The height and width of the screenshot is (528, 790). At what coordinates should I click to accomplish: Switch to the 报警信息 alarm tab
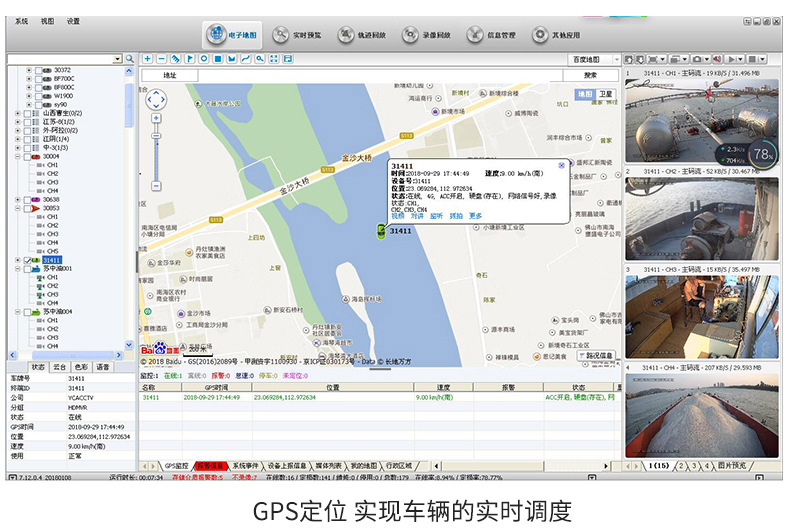click(210, 466)
